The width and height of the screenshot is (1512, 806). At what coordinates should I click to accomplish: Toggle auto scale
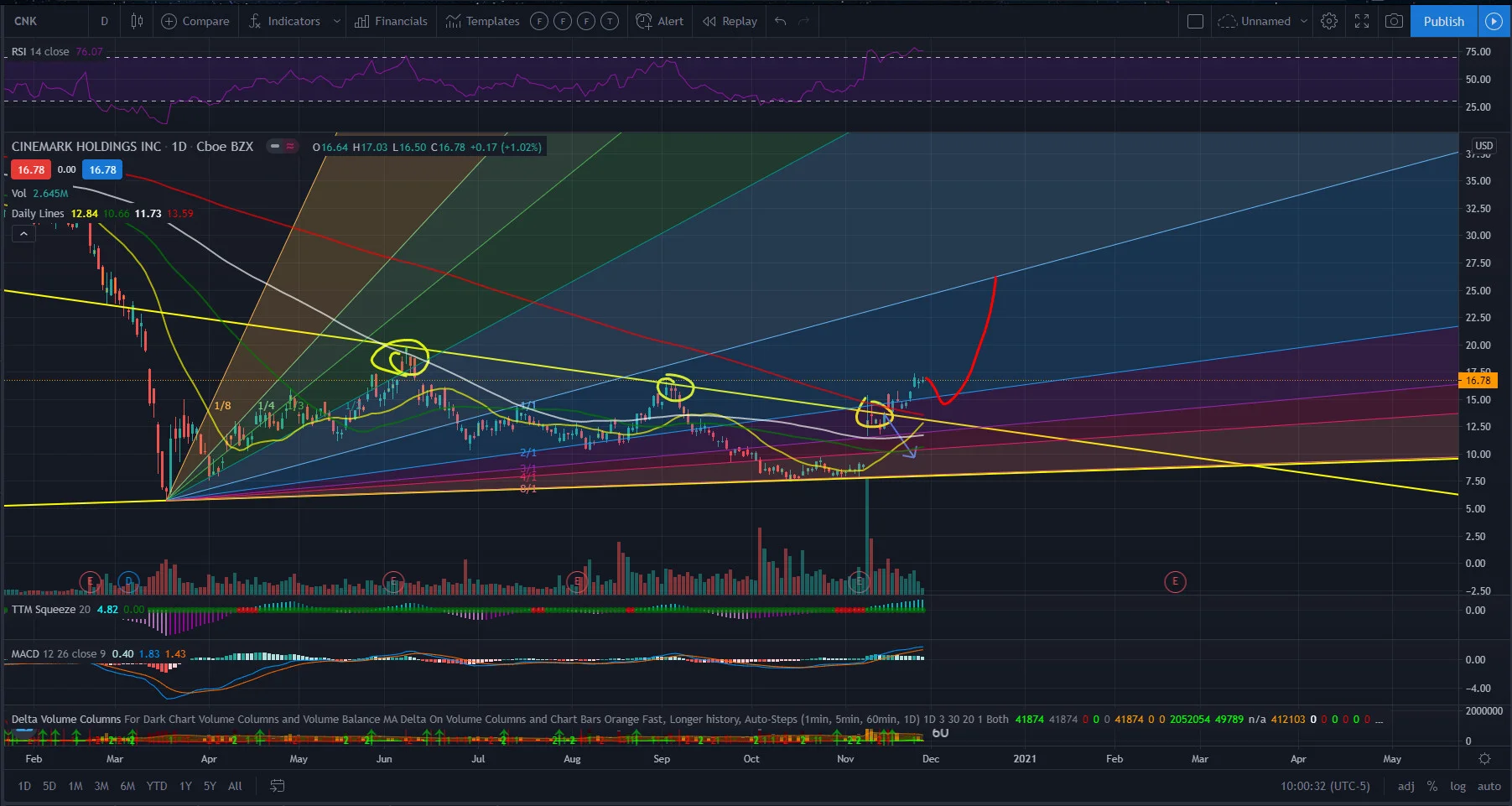pyautogui.click(x=1489, y=786)
